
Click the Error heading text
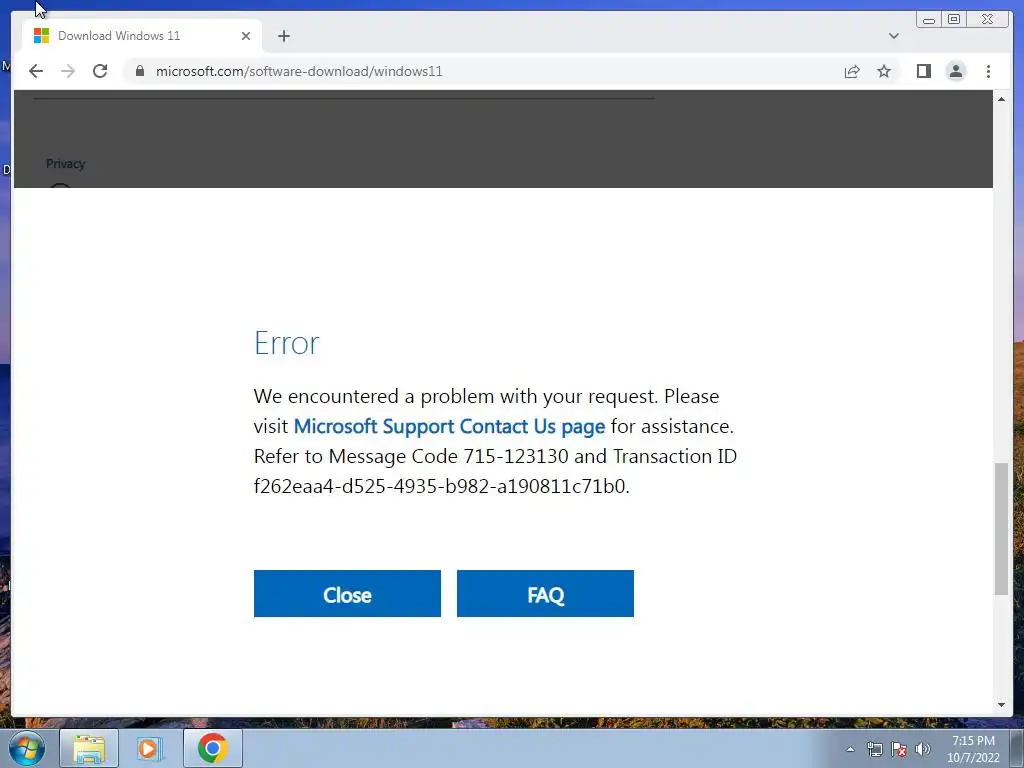286,343
